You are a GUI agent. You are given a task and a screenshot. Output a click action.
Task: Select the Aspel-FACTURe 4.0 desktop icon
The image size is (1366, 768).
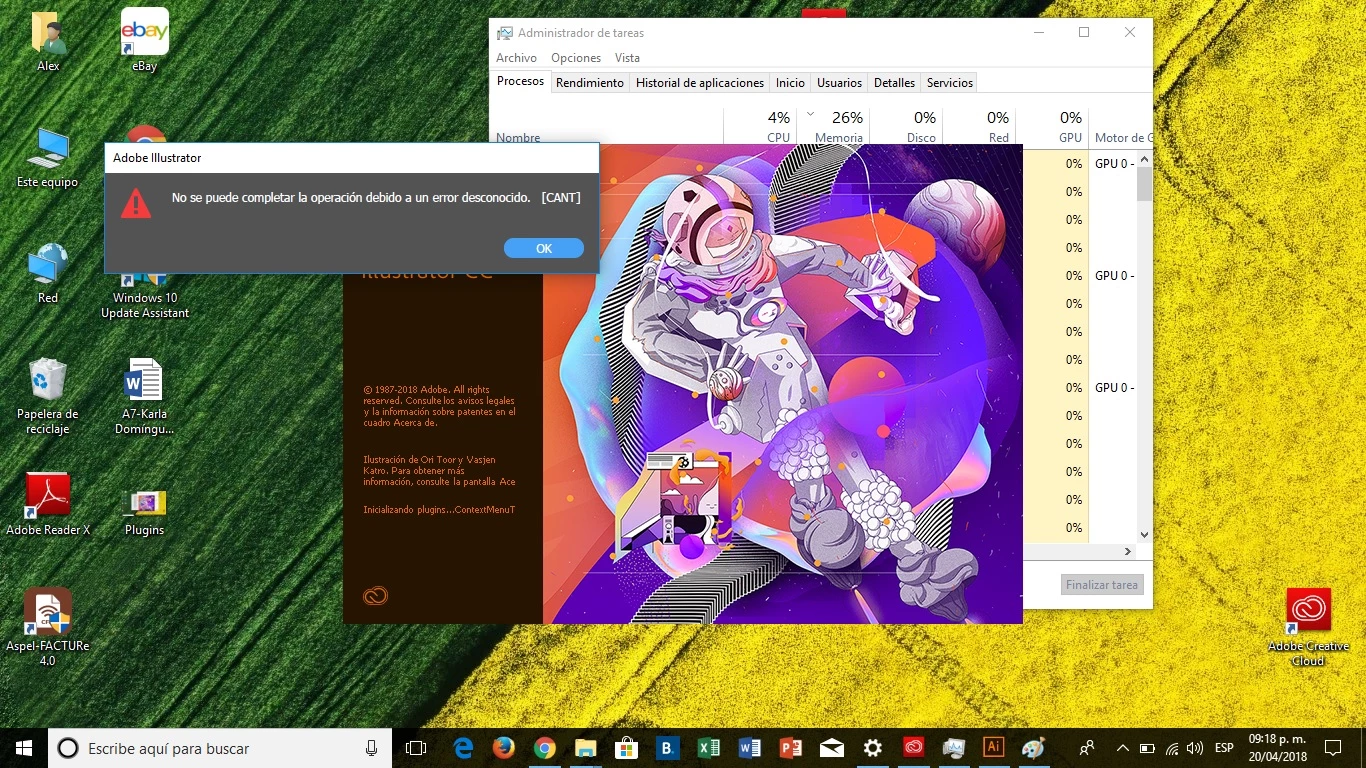coord(48,627)
